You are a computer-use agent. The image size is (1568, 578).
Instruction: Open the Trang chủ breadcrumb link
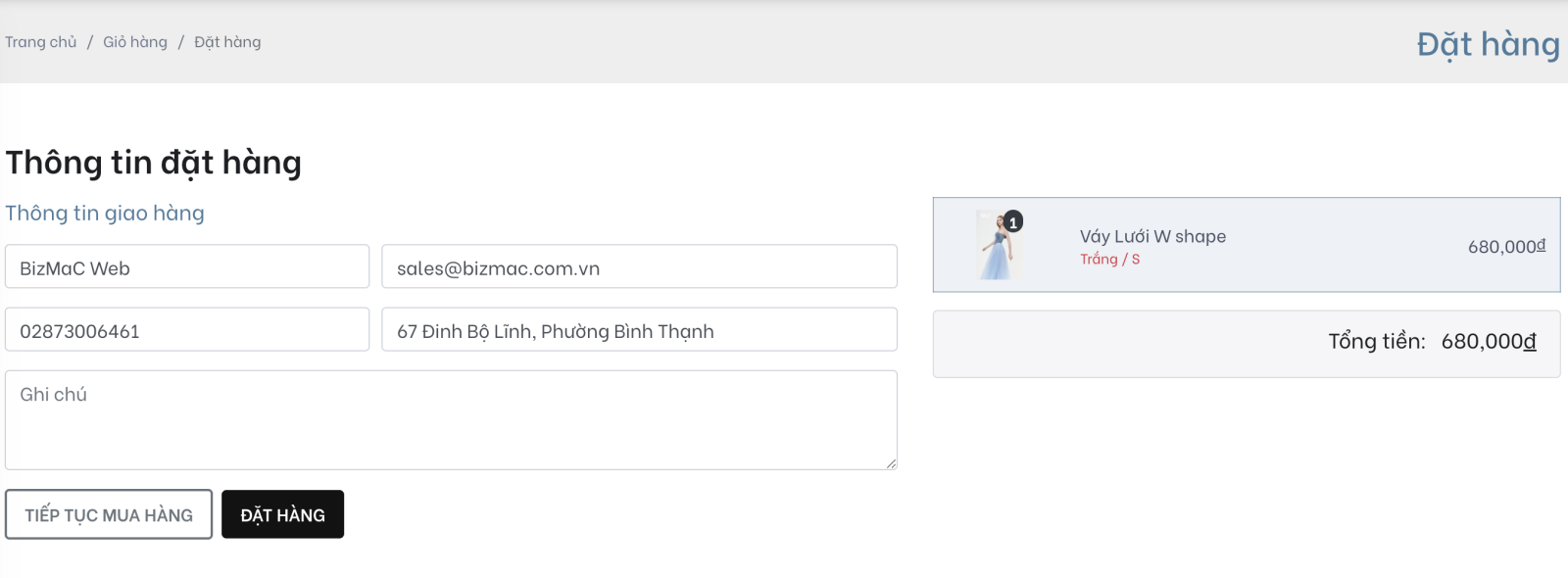pos(40,42)
